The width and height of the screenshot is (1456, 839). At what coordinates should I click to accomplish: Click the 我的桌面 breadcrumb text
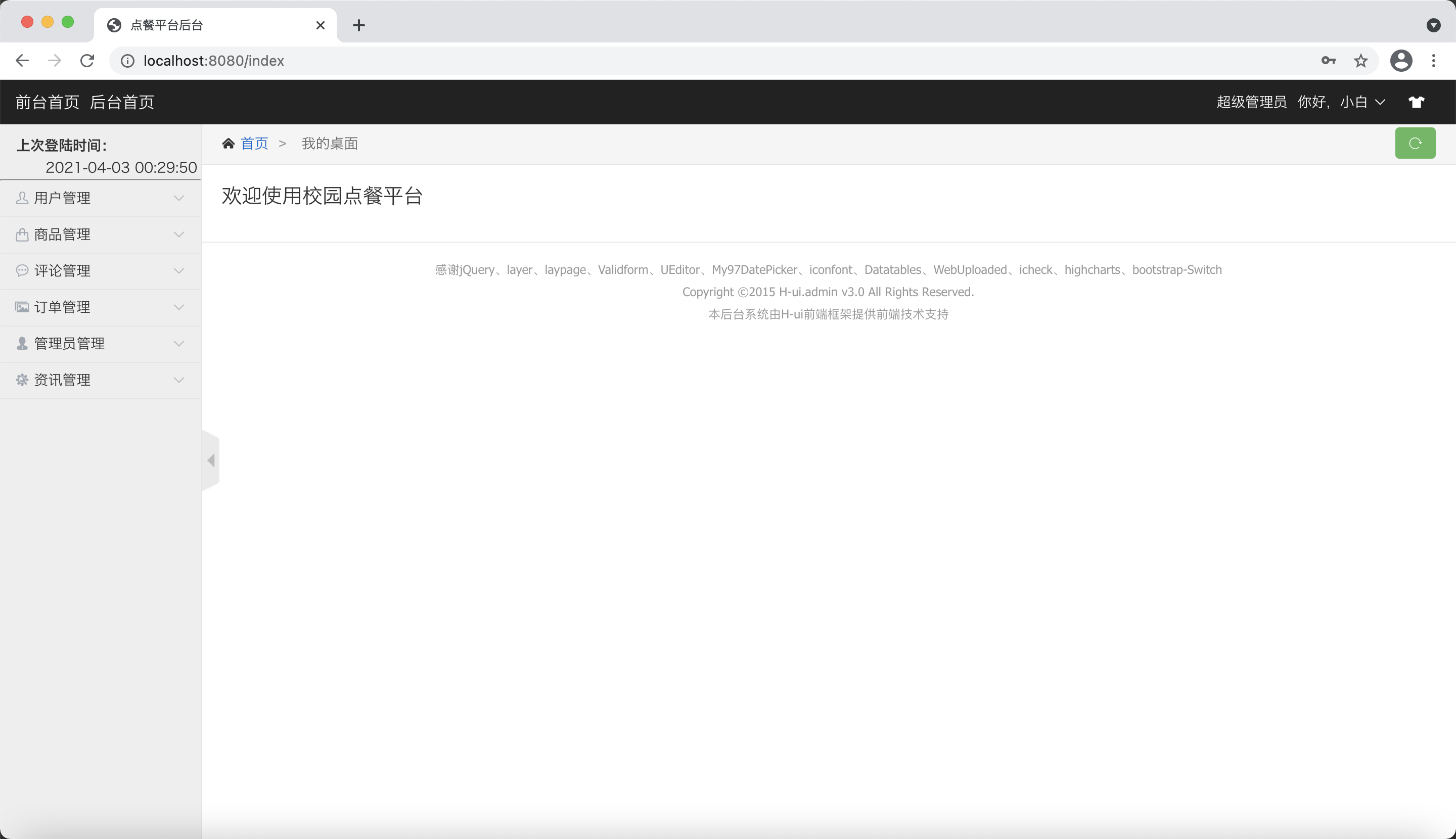[330, 143]
